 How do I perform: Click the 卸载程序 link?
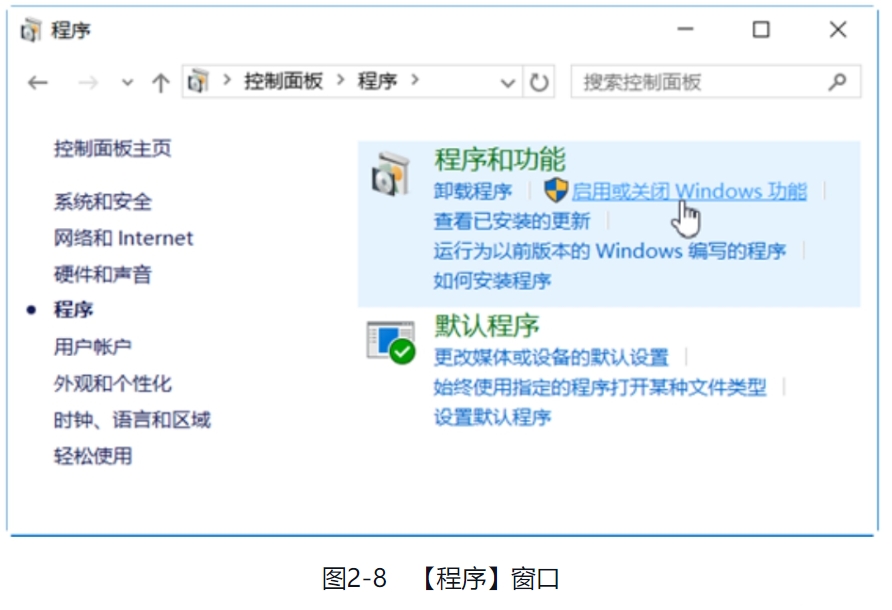click(472, 191)
